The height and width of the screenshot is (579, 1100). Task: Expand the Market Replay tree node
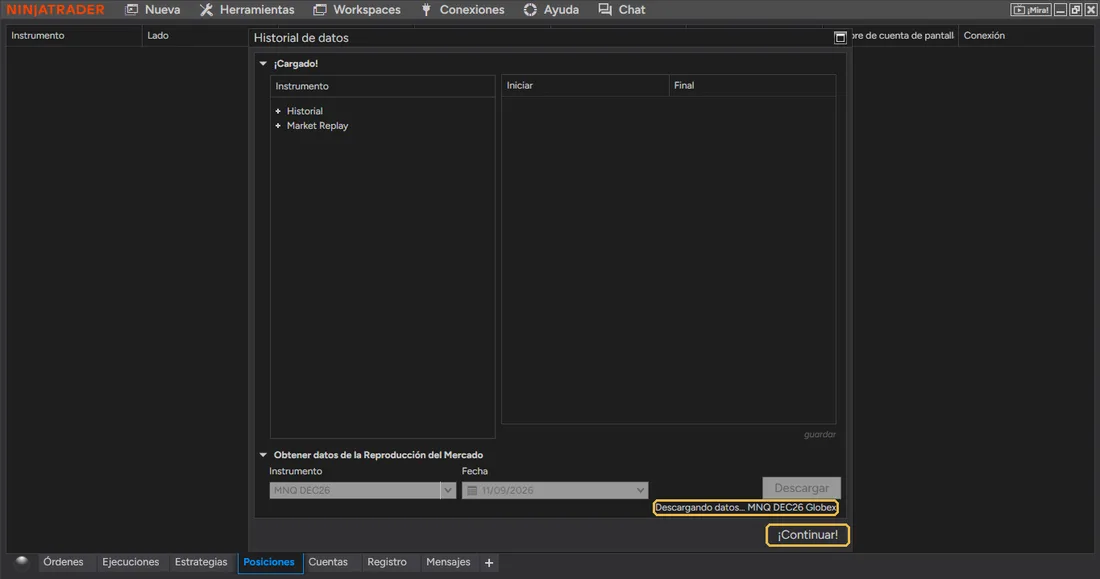(x=278, y=126)
